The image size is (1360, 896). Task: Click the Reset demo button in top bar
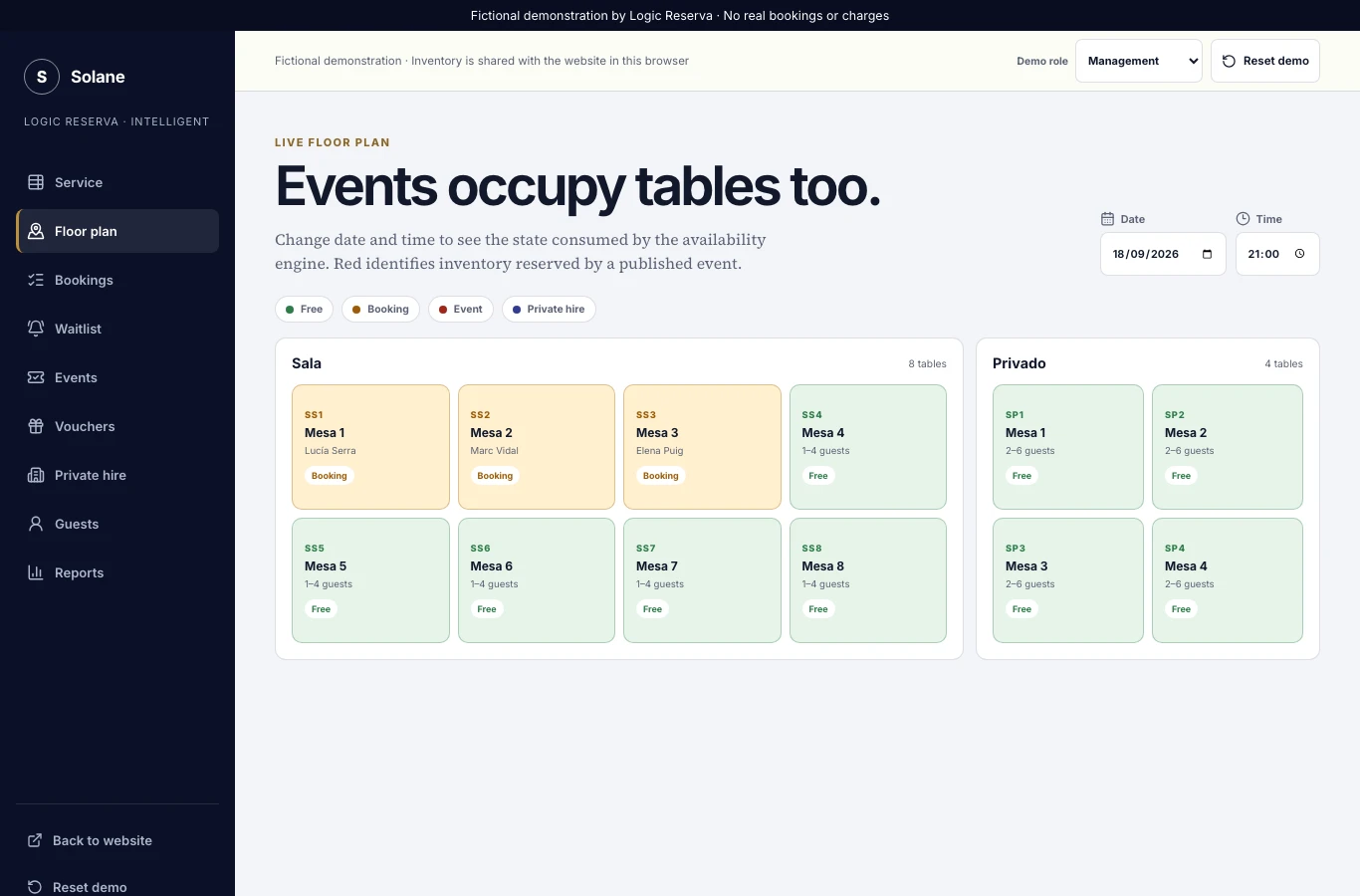pyautogui.click(x=1265, y=61)
